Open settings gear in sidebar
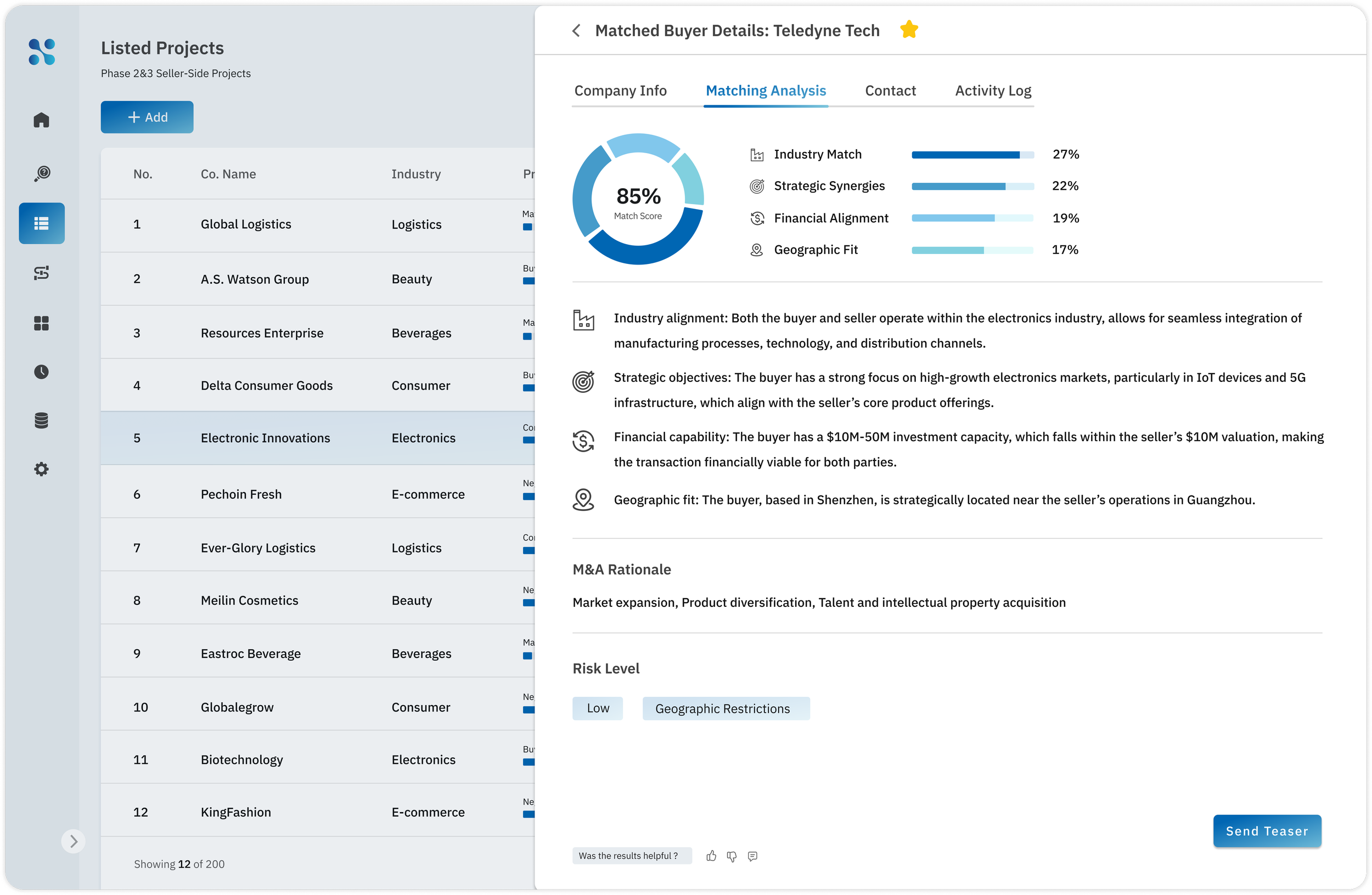Viewport: 1372px width, 895px height. click(42, 469)
